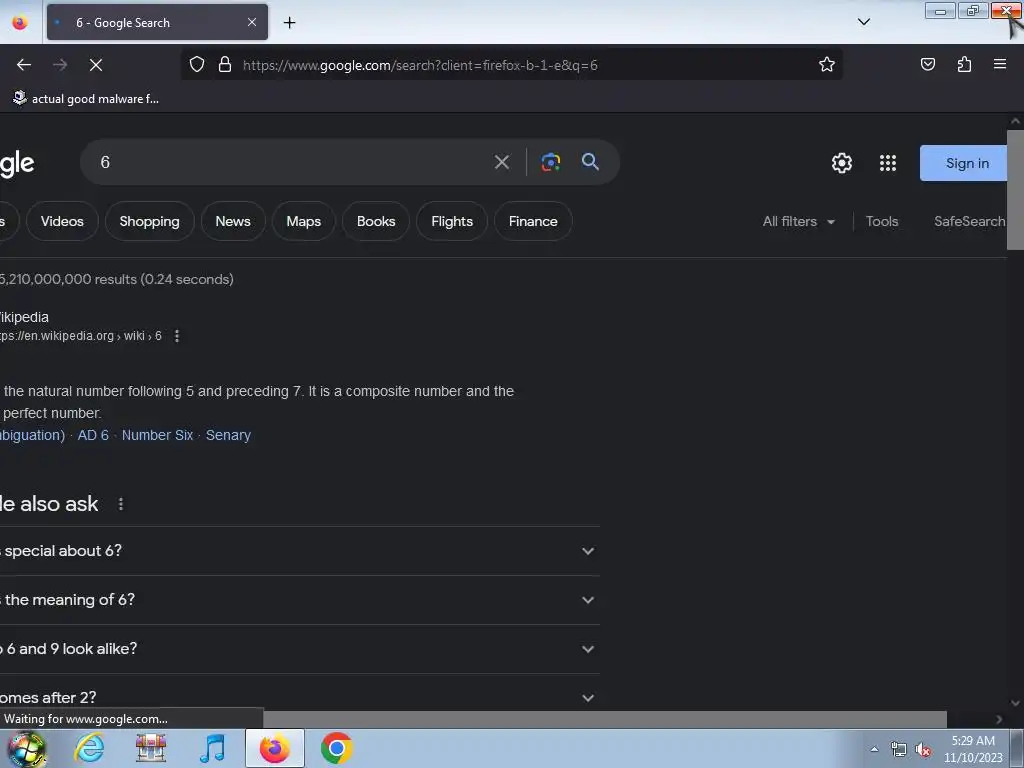Image resolution: width=1024 pixels, height=768 pixels.
Task: Clear the Google search box text
Action: pyautogui.click(x=502, y=162)
